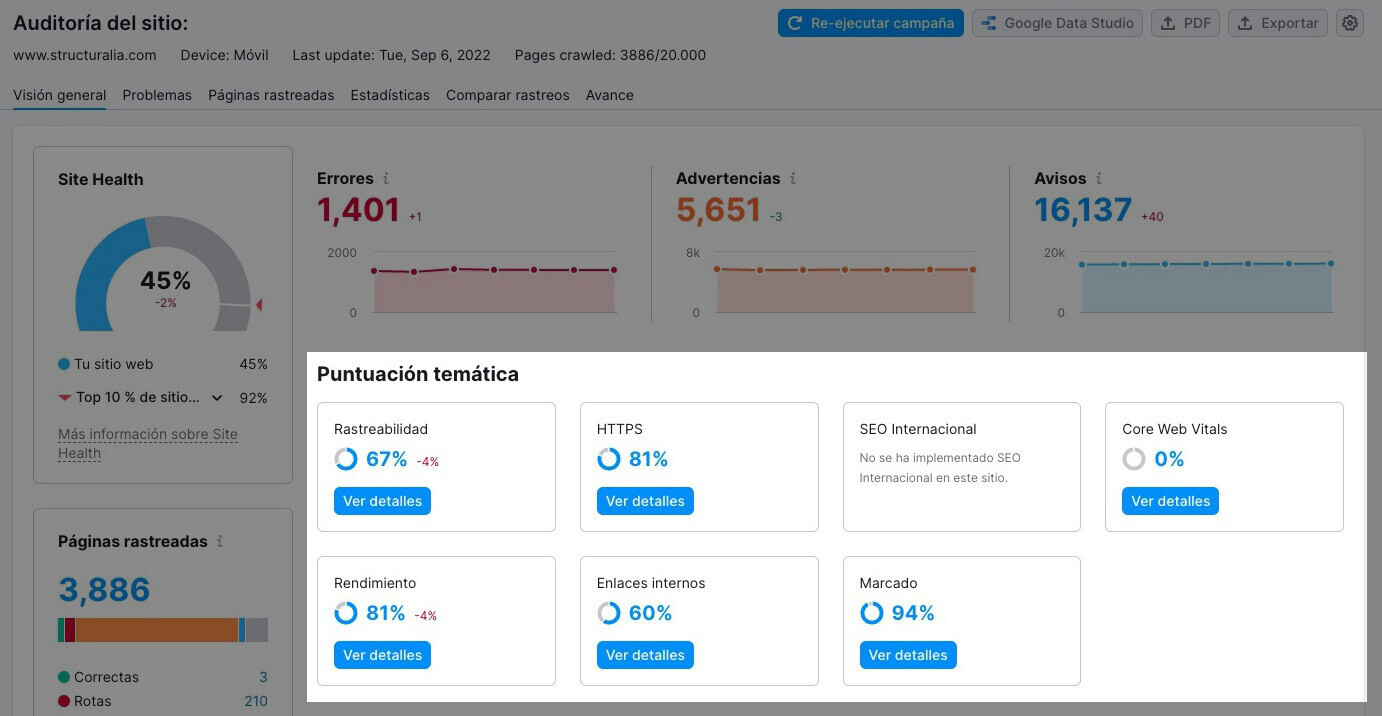Viewport: 1382px width, 716px height.
Task: Click the info icon next to Advertencias
Action: (x=793, y=178)
